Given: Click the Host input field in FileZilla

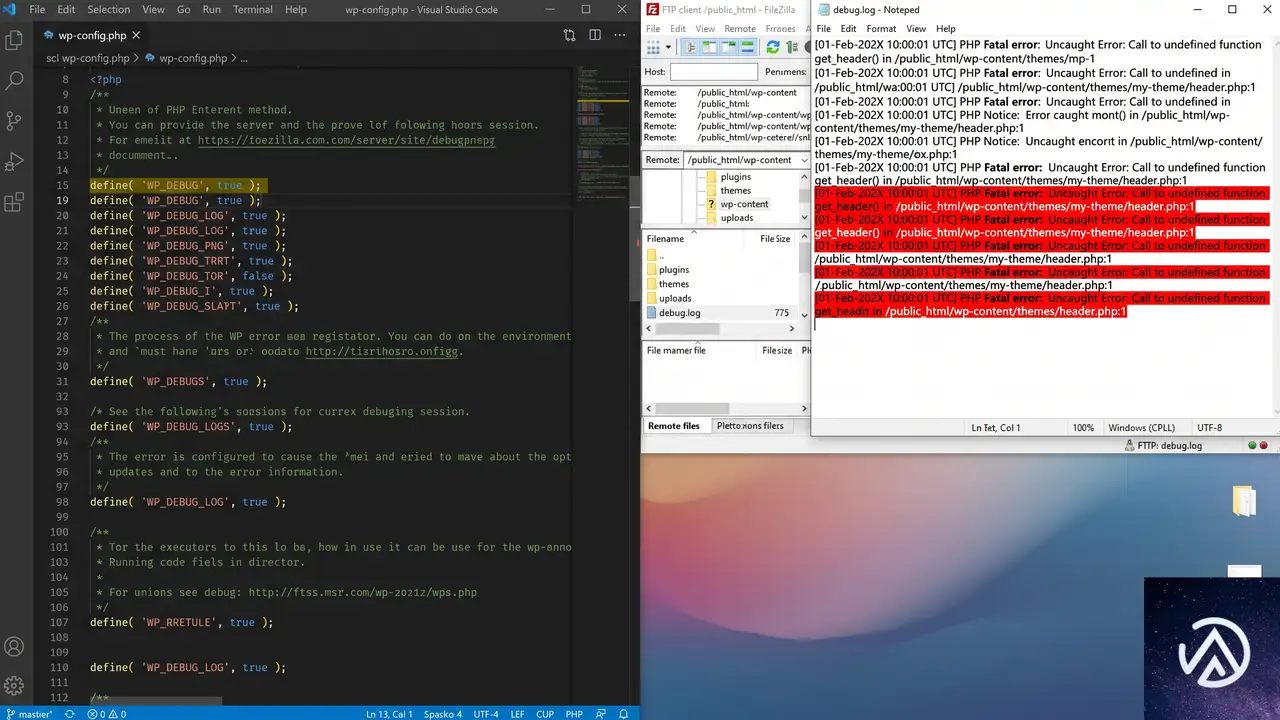Looking at the screenshot, I should (x=714, y=72).
